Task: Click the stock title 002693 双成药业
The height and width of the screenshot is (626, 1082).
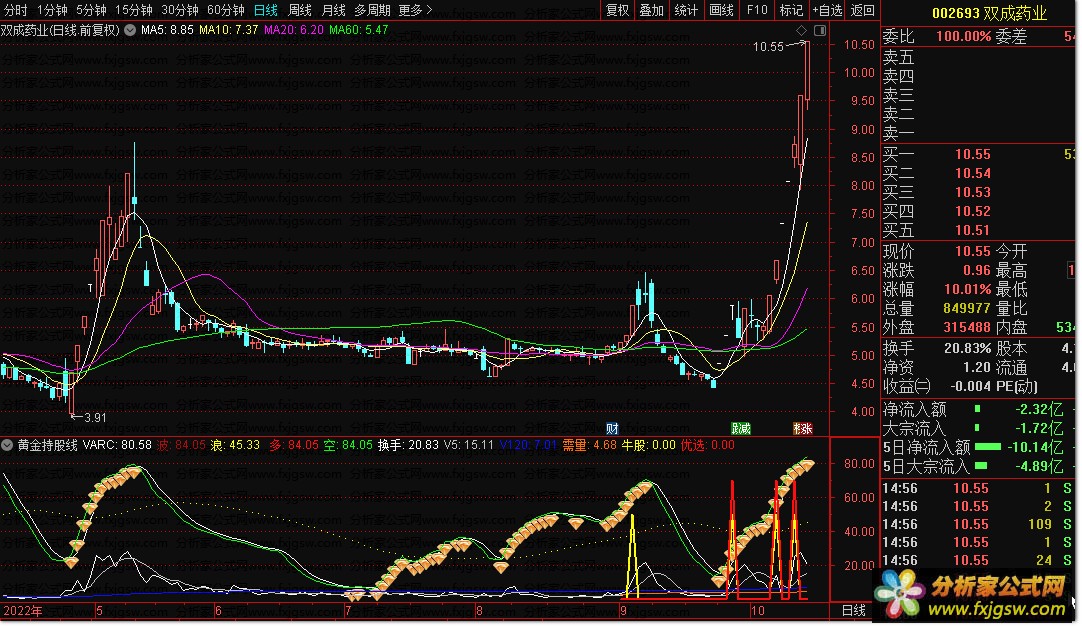Action: pyautogui.click(x=989, y=13)
